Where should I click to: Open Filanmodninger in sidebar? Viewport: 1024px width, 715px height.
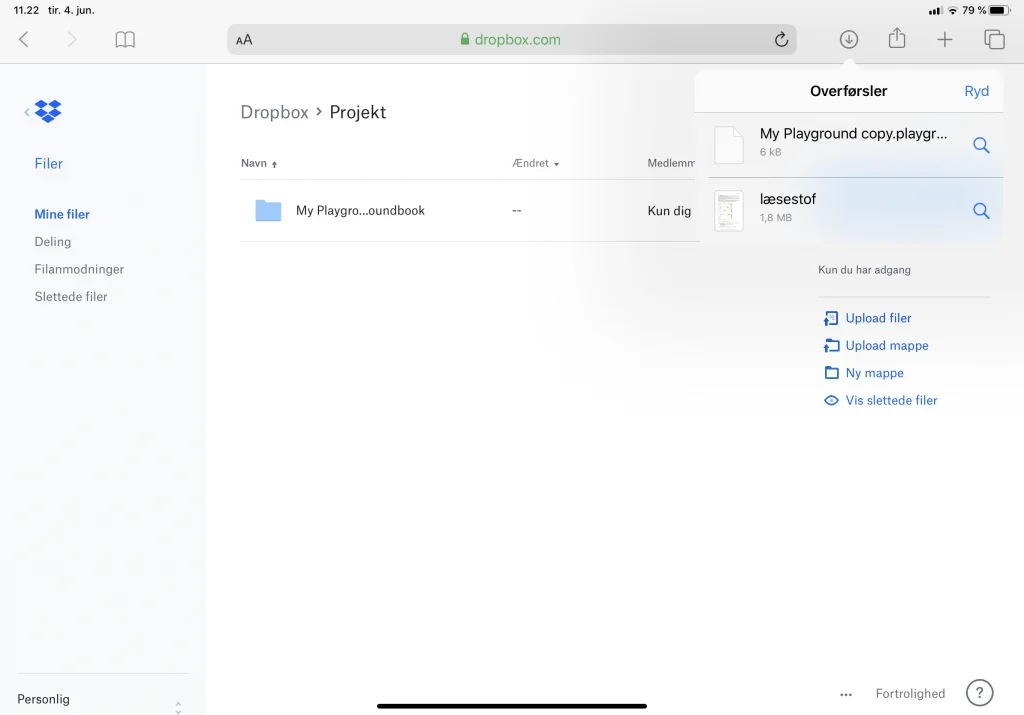pos(79,269)
